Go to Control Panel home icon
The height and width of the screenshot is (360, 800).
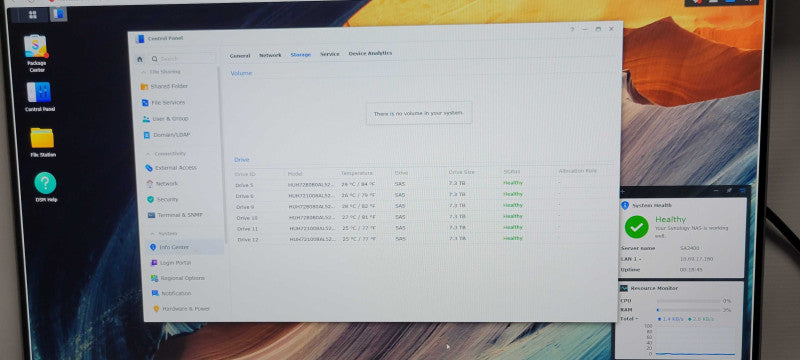click(139, 59)
